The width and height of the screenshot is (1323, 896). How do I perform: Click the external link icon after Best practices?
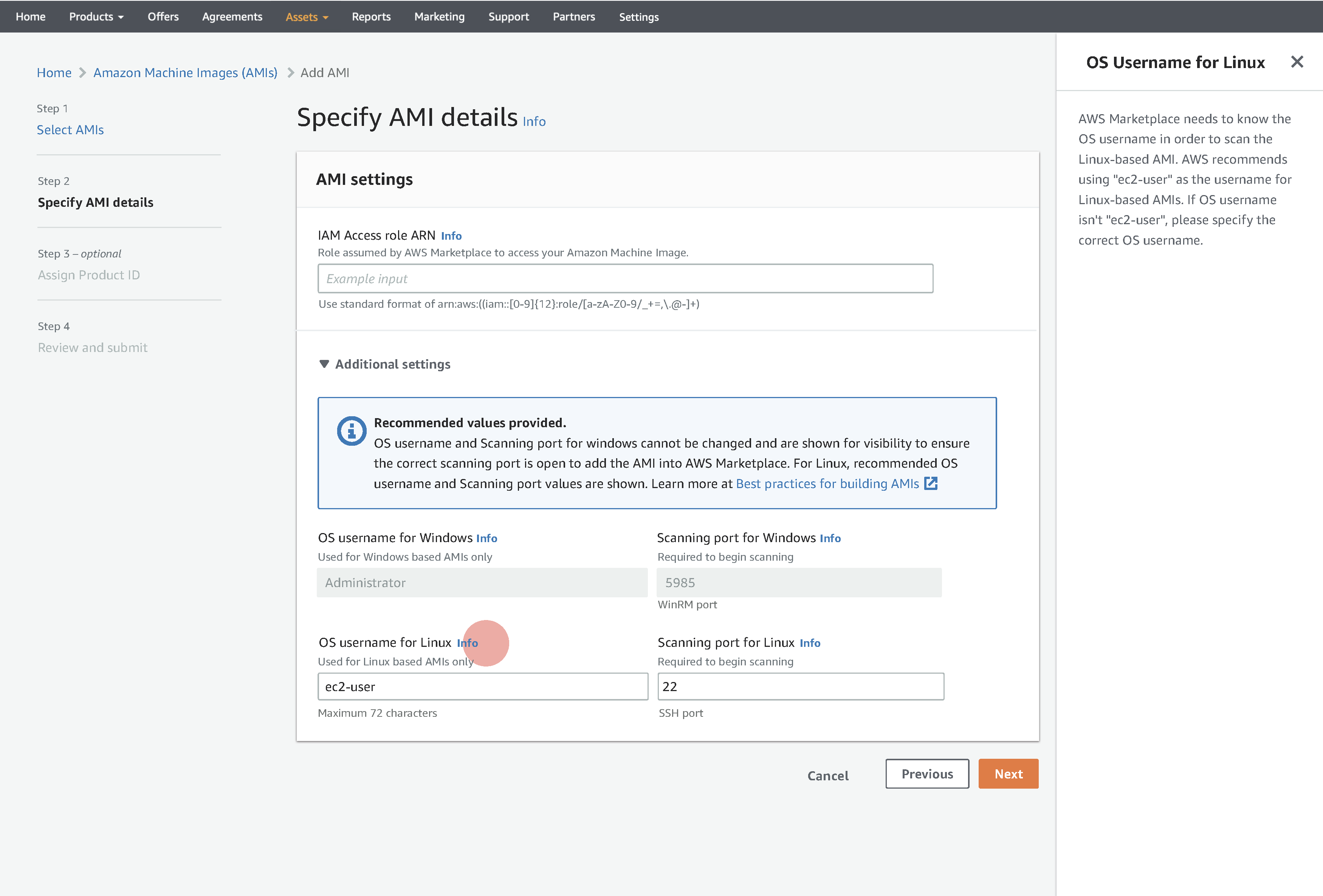coord(931,483)
